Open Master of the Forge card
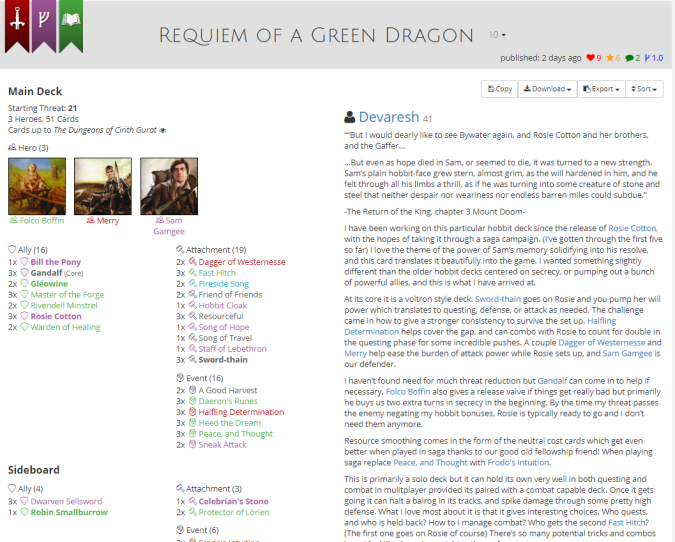The image size is (675, 542). tap(67, 294)
